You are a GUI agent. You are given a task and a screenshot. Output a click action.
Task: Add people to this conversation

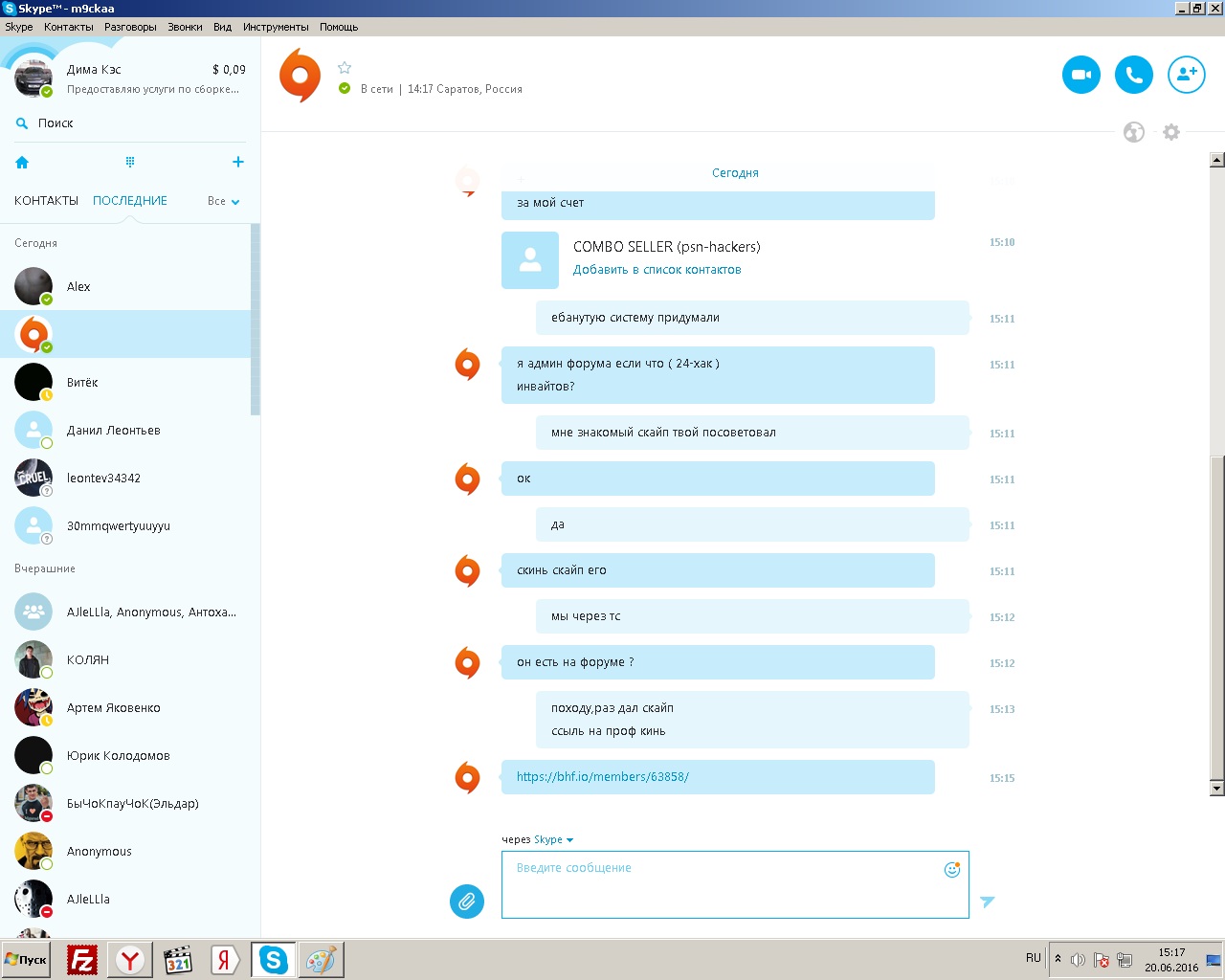1187,75
